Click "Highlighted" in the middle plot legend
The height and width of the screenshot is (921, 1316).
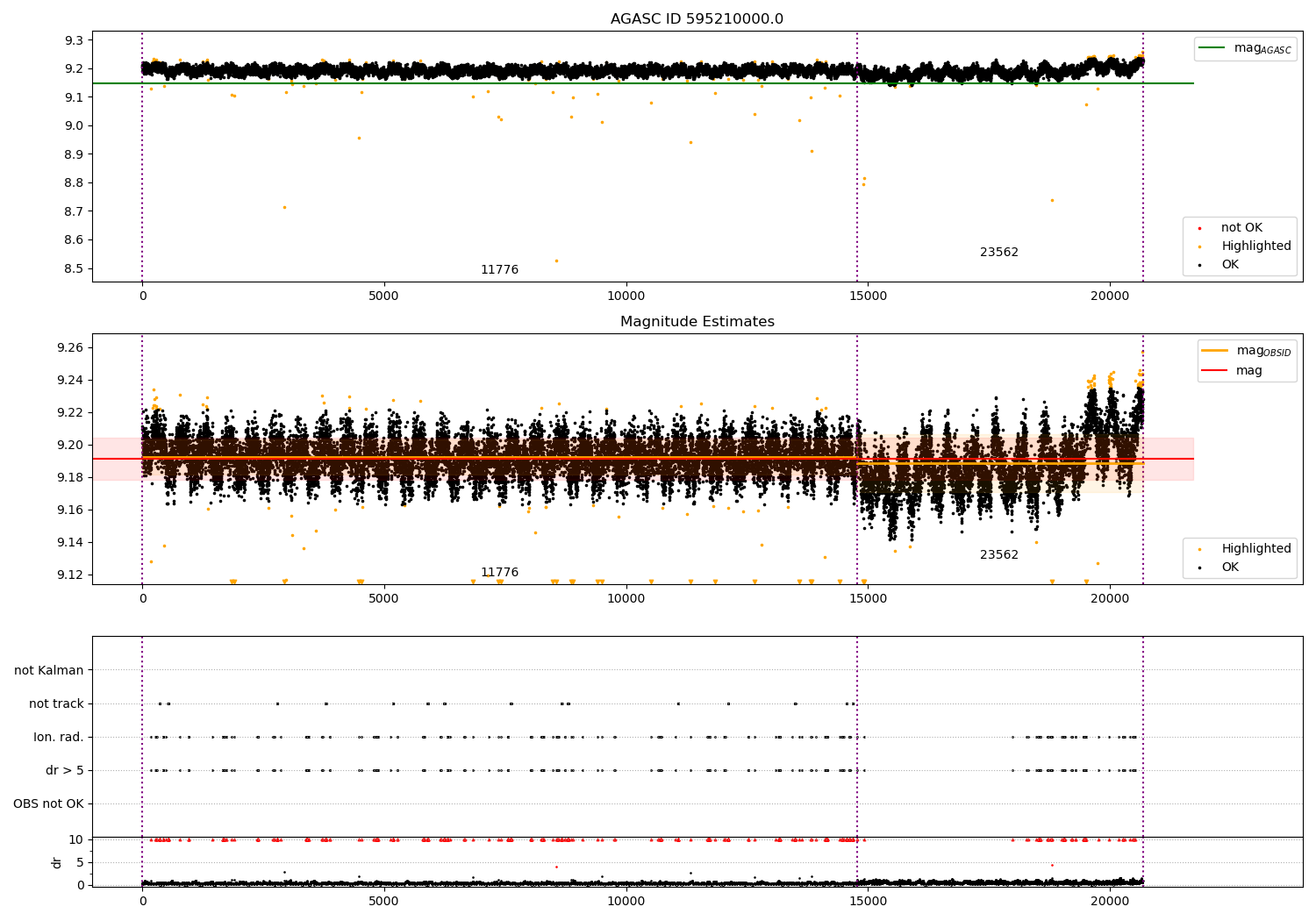click(x=1245, y=549)
